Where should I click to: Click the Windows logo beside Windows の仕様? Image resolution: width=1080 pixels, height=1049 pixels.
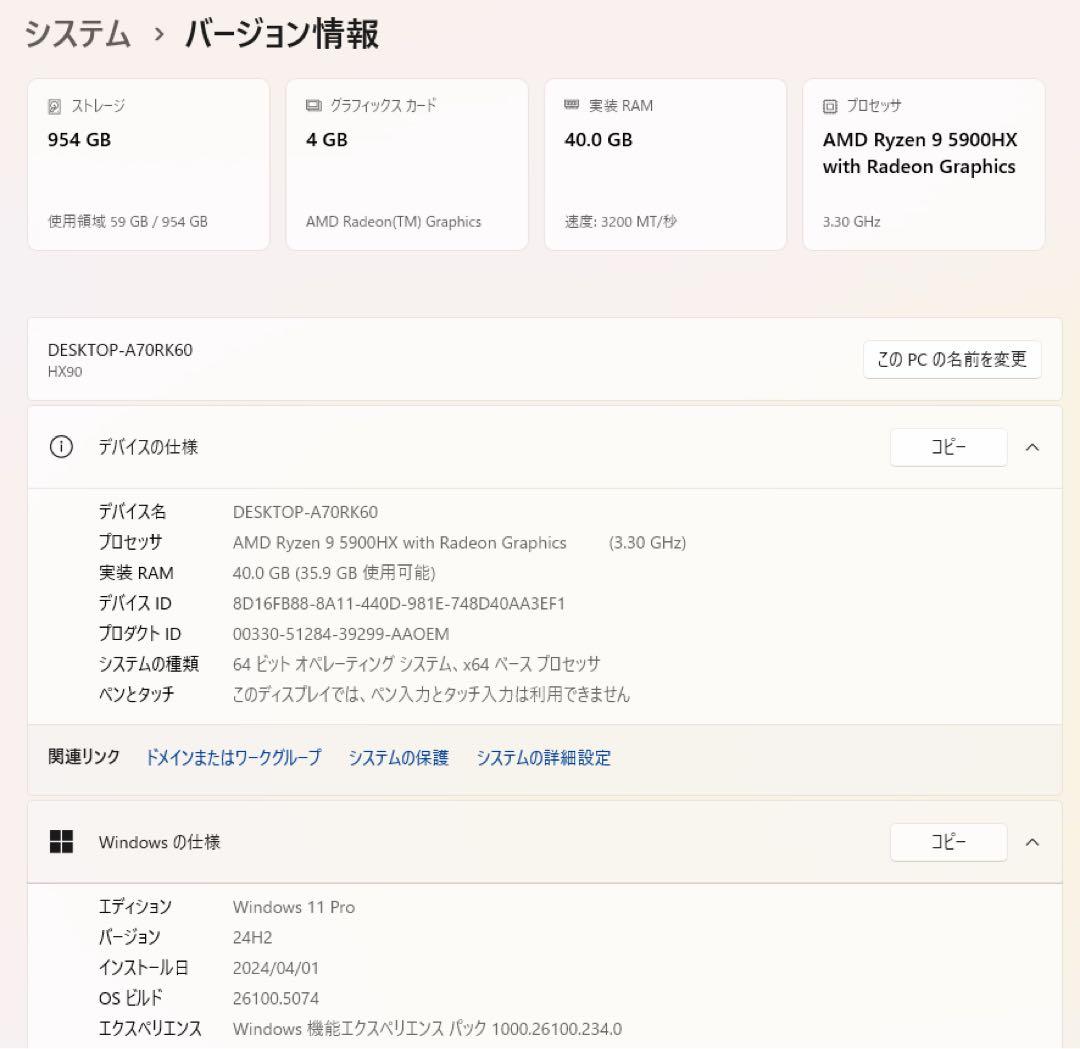point(61,842)
